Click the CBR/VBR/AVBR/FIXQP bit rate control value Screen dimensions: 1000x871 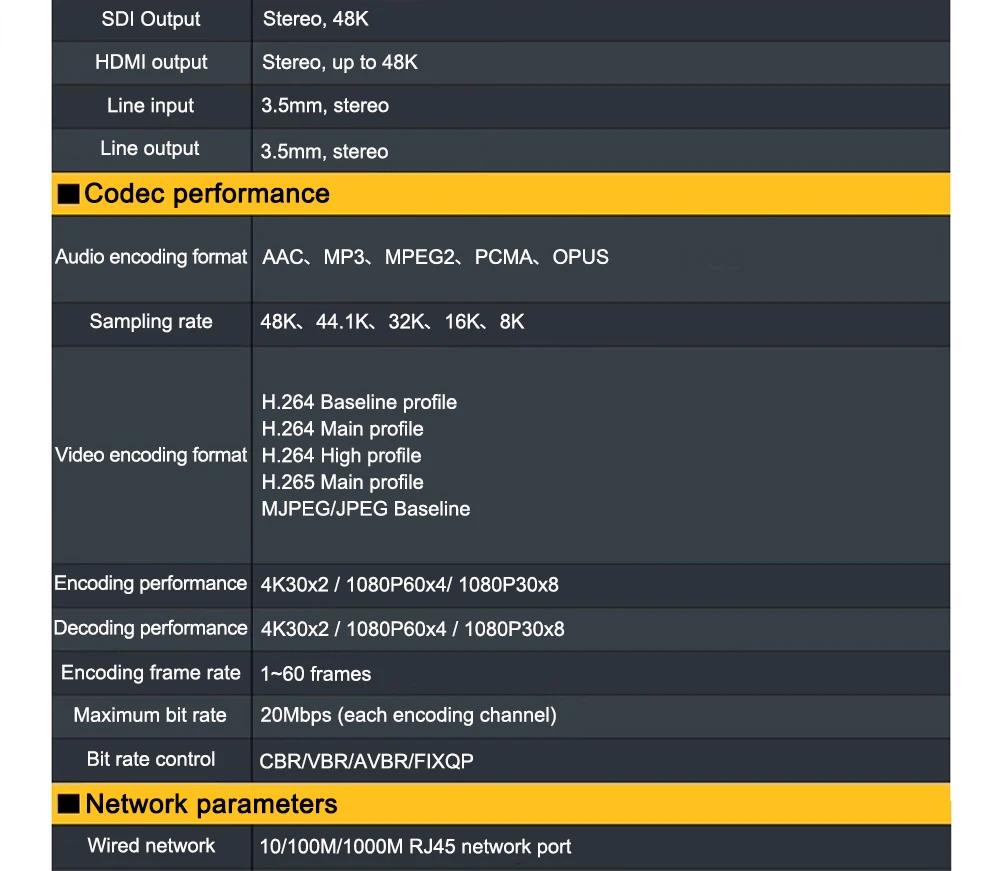(366, 761)
